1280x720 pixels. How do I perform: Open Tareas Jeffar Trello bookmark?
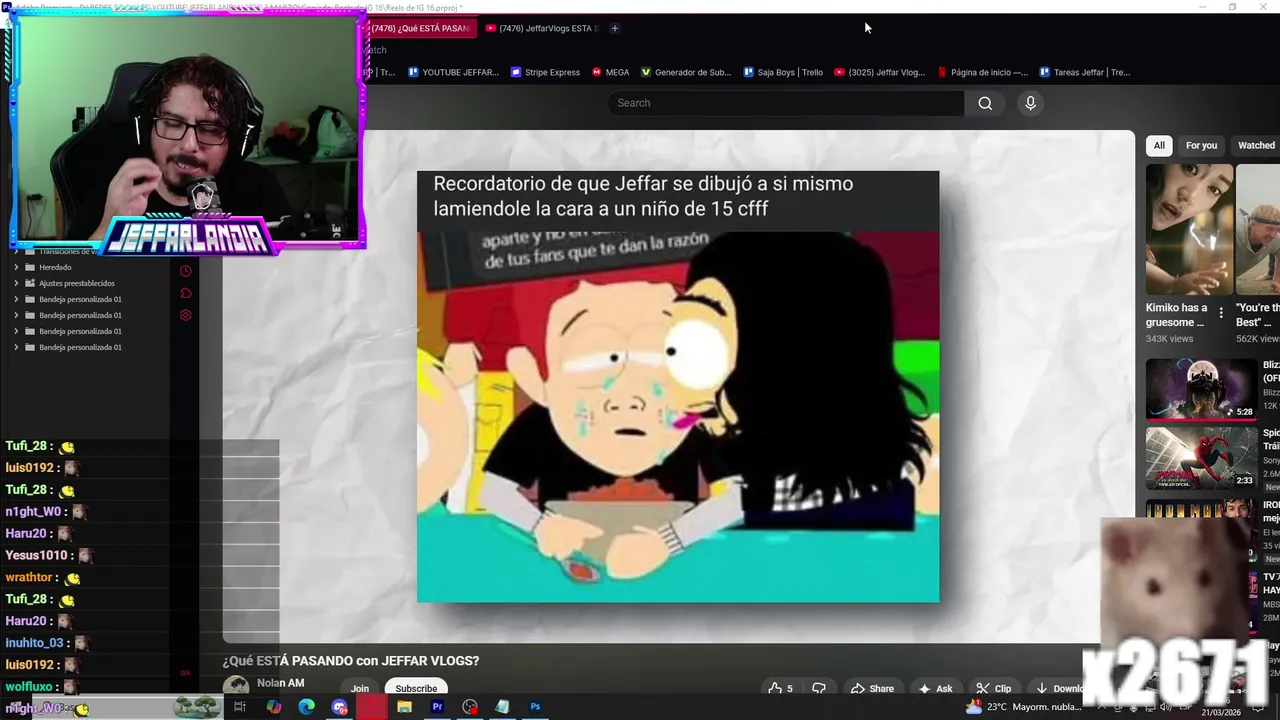click(x=1085, y=72)
